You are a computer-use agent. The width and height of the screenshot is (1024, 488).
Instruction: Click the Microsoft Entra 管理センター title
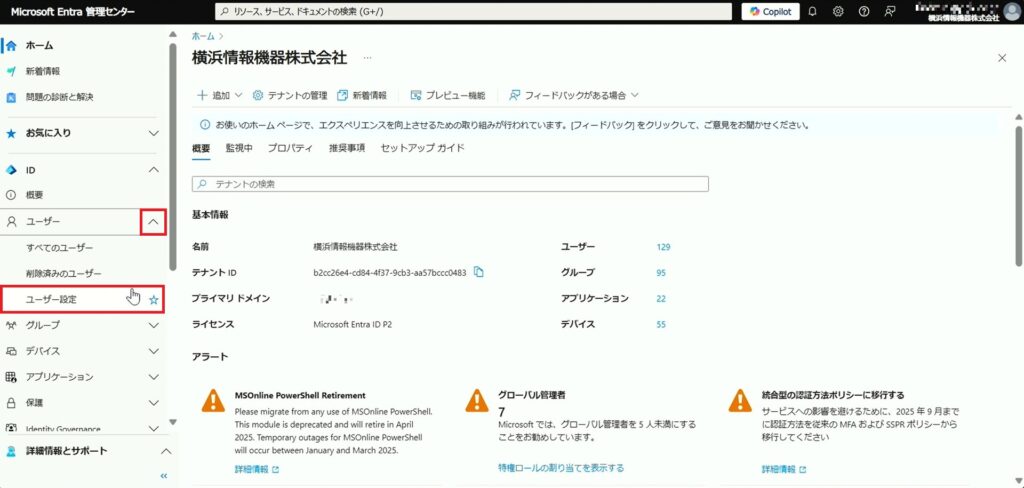pyautogui.click(x=73, y=12)
